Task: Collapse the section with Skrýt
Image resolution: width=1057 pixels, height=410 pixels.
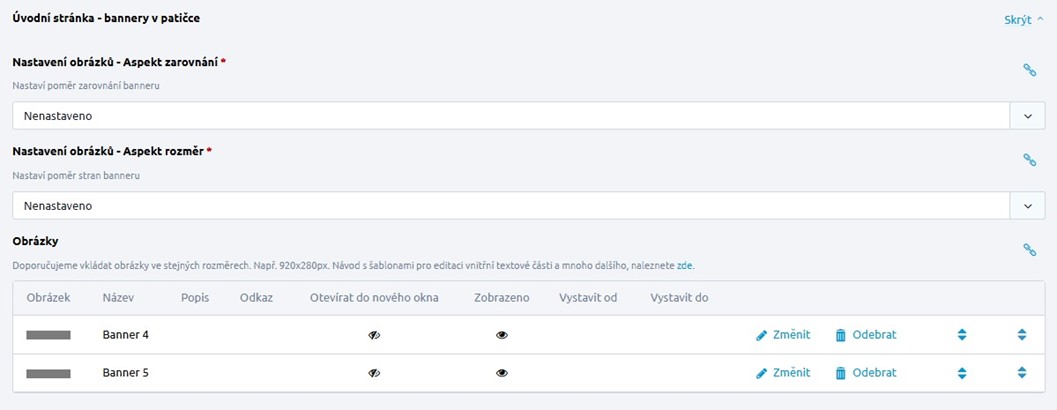Action: (x=1023, y=20)
